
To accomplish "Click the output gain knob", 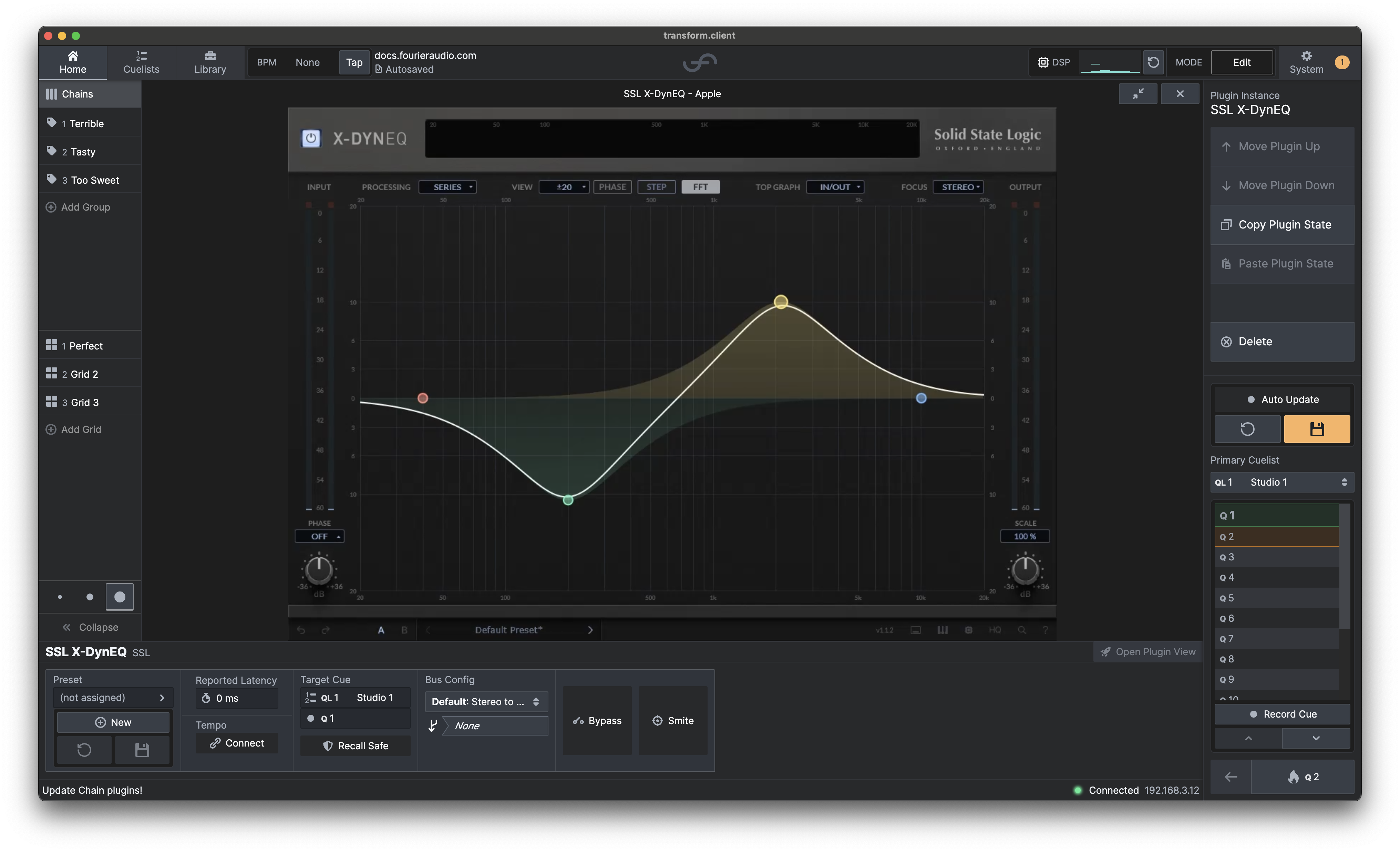I will (1026, 570).
